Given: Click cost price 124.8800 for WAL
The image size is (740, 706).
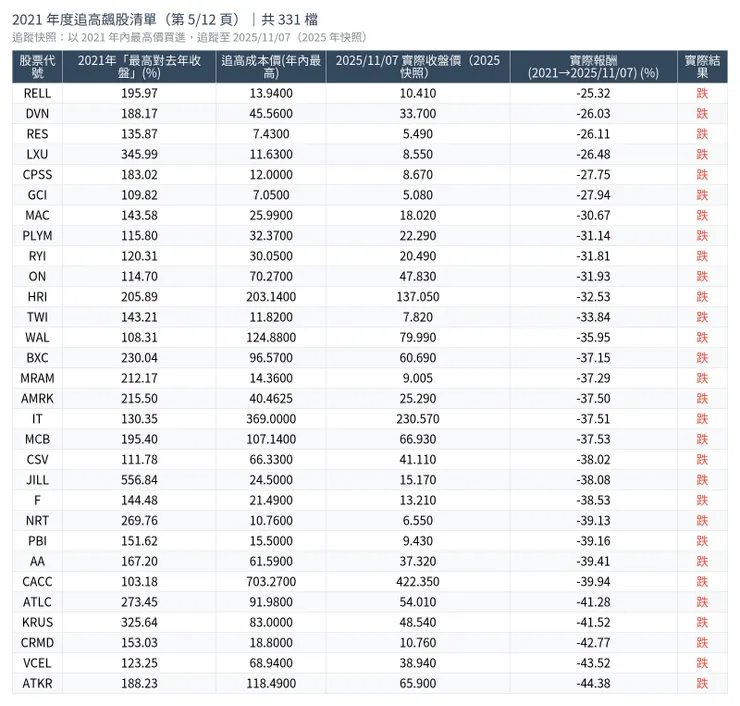Looking at the screenshot, I should coord(271,337).
